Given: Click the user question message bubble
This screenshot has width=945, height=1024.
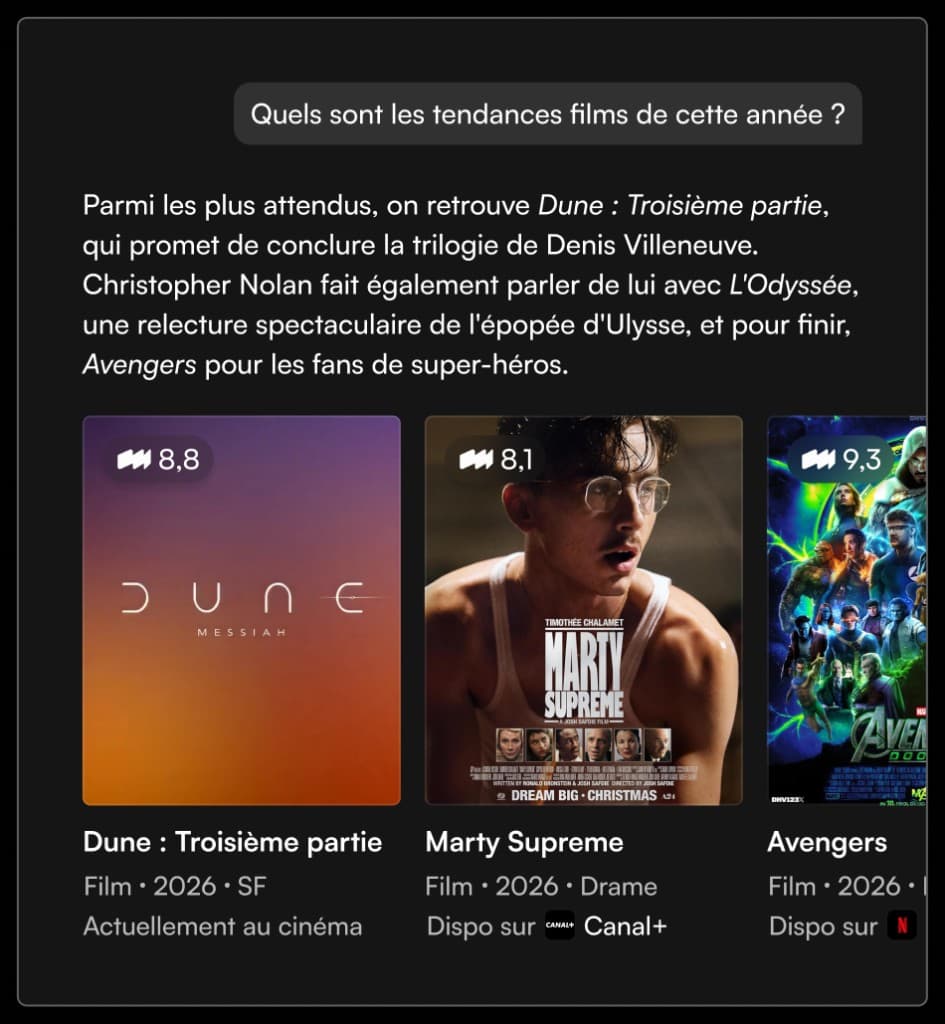Looking at the screenshot, I should coord(548,114).
